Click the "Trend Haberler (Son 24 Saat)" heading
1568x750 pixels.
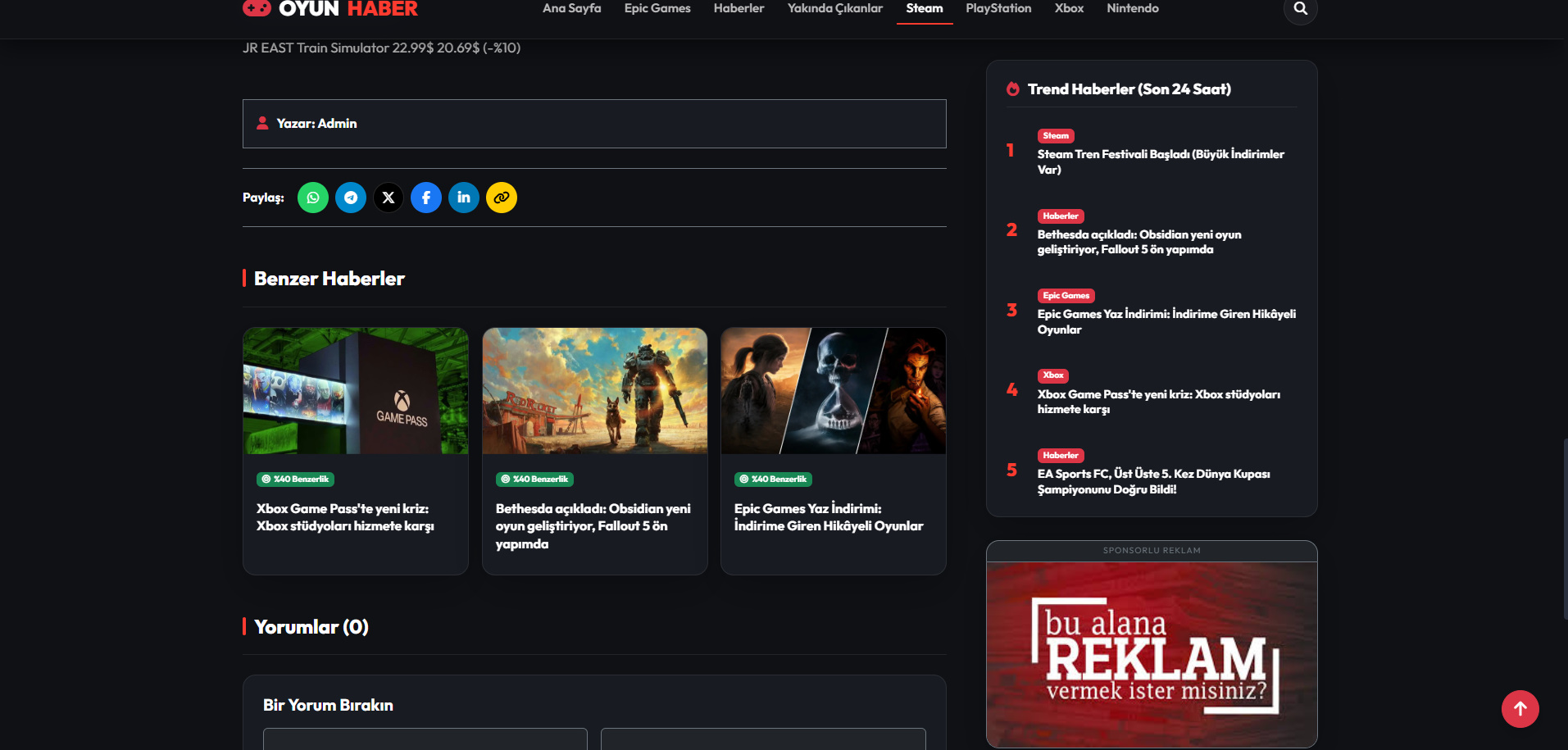[1129, 89]
